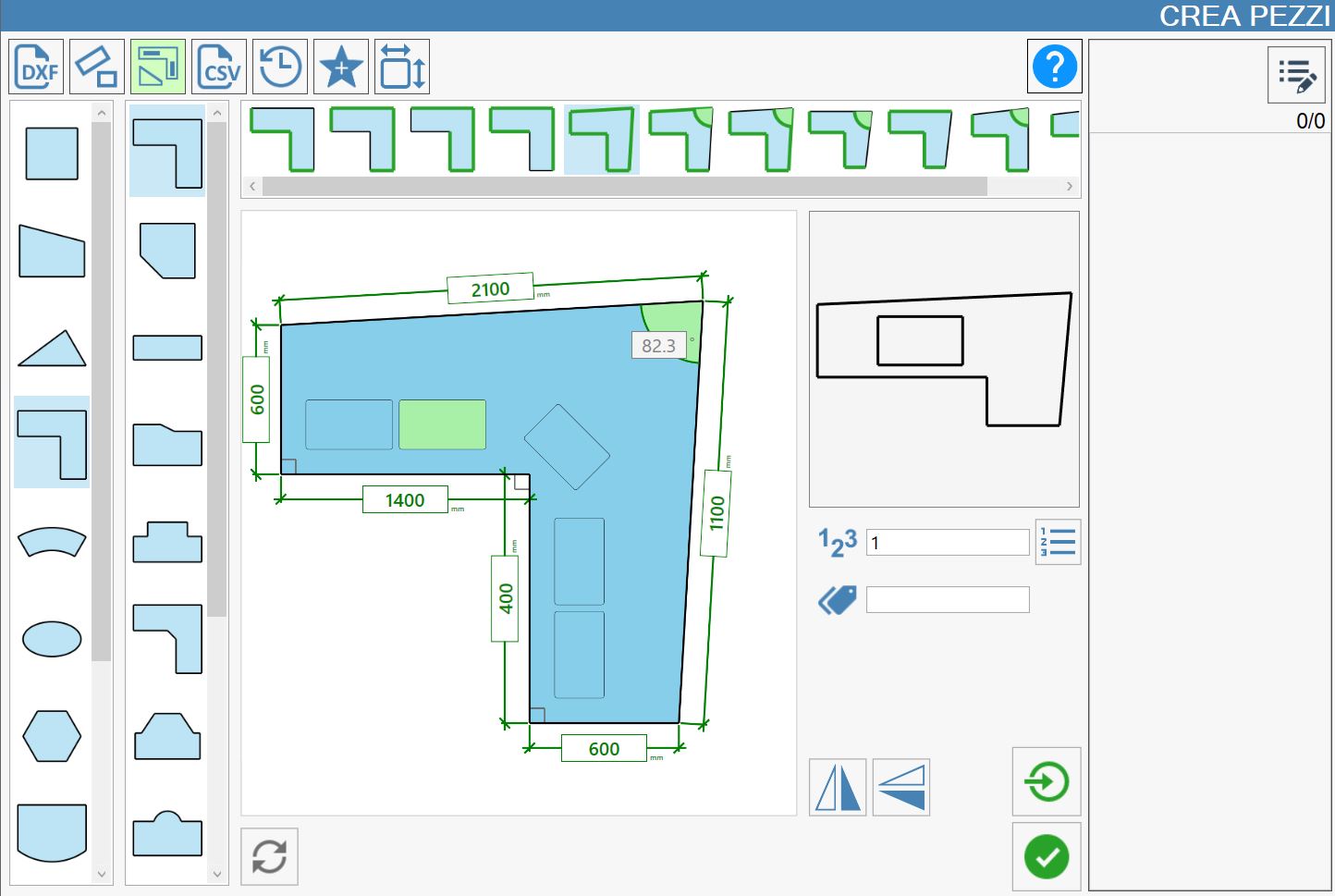Confirm with the green checkmark button
The width and height of the screenshot is (1335, 896).
[x=1047, y=857]
